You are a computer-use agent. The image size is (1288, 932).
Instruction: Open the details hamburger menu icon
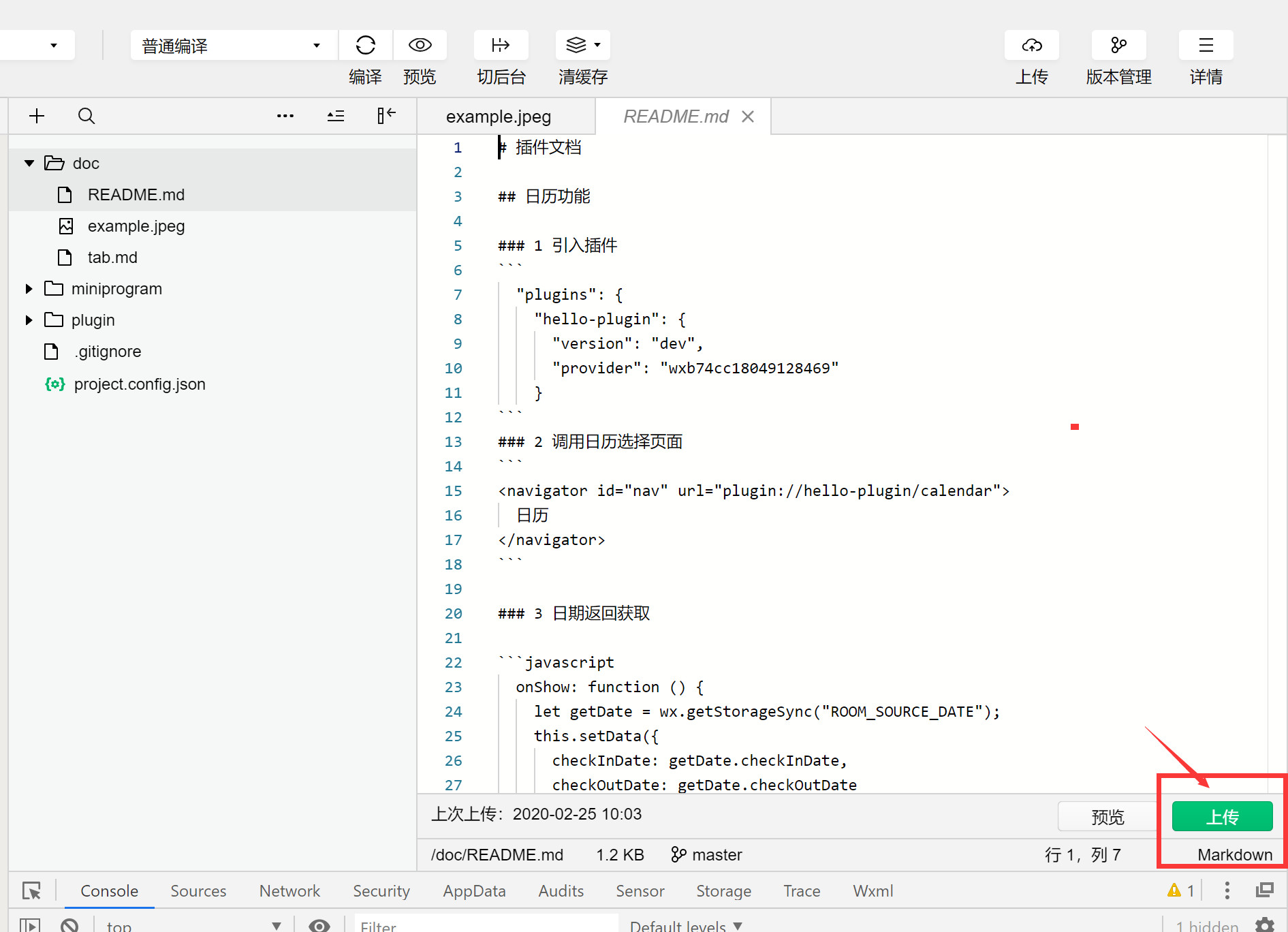pyautogui.click(x=1206, y=45)
